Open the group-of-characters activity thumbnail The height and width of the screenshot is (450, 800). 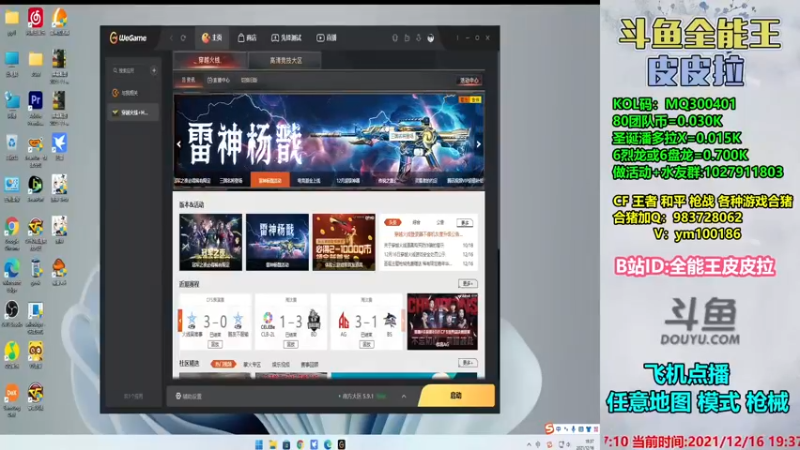[211, 242]
